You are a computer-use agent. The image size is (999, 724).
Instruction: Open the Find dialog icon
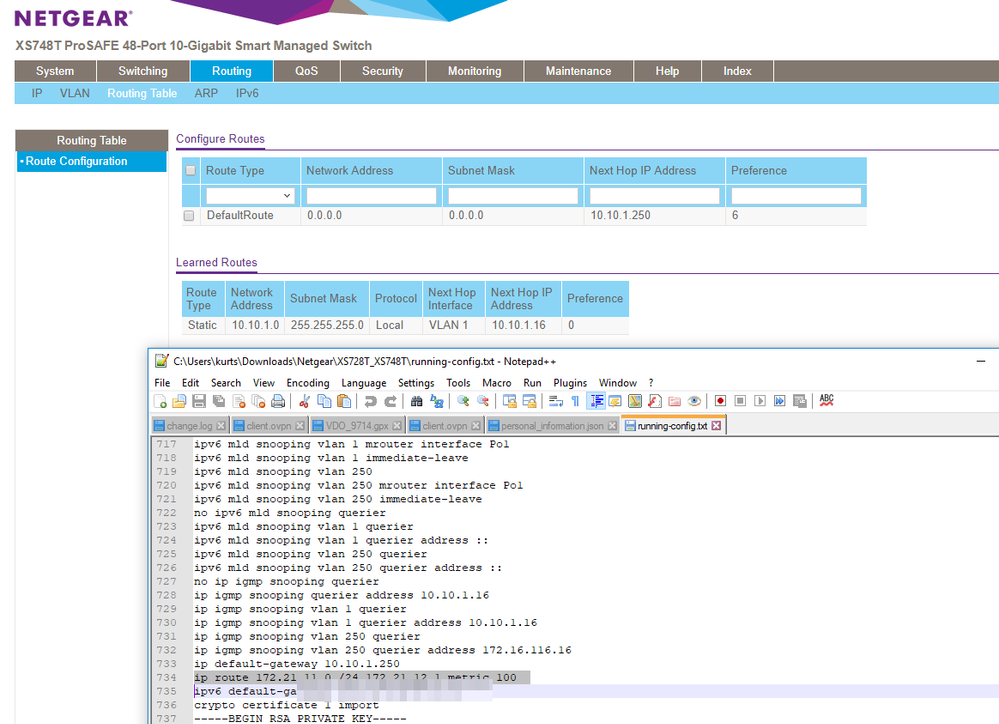click(416, 401)
